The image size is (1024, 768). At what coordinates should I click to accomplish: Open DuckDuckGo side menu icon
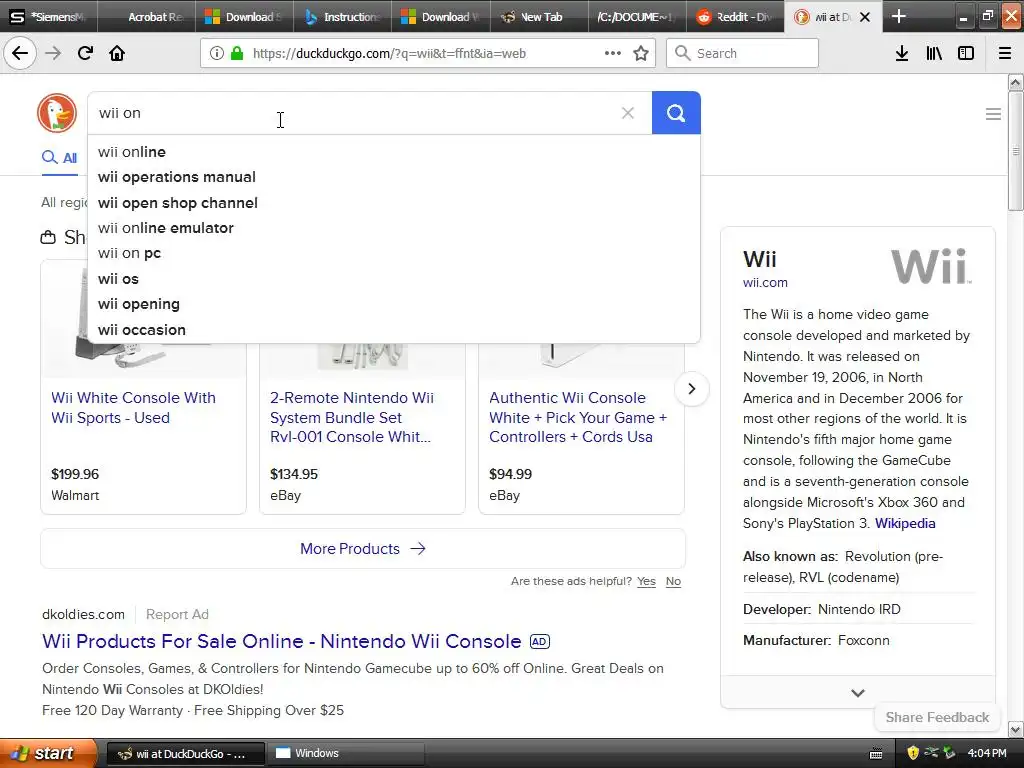(x=993, y=114)
